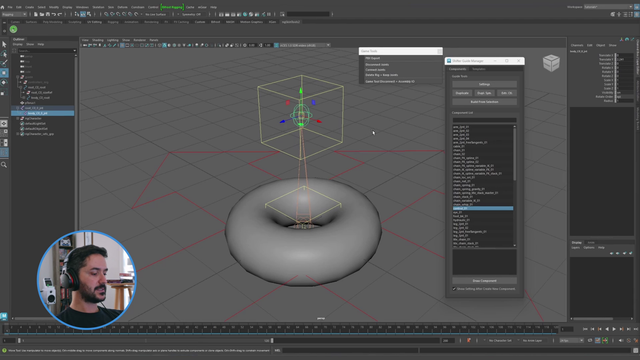This screenshot has width=640, height=360.
Task: Open the File menu
Action: [x=10, y=7]
